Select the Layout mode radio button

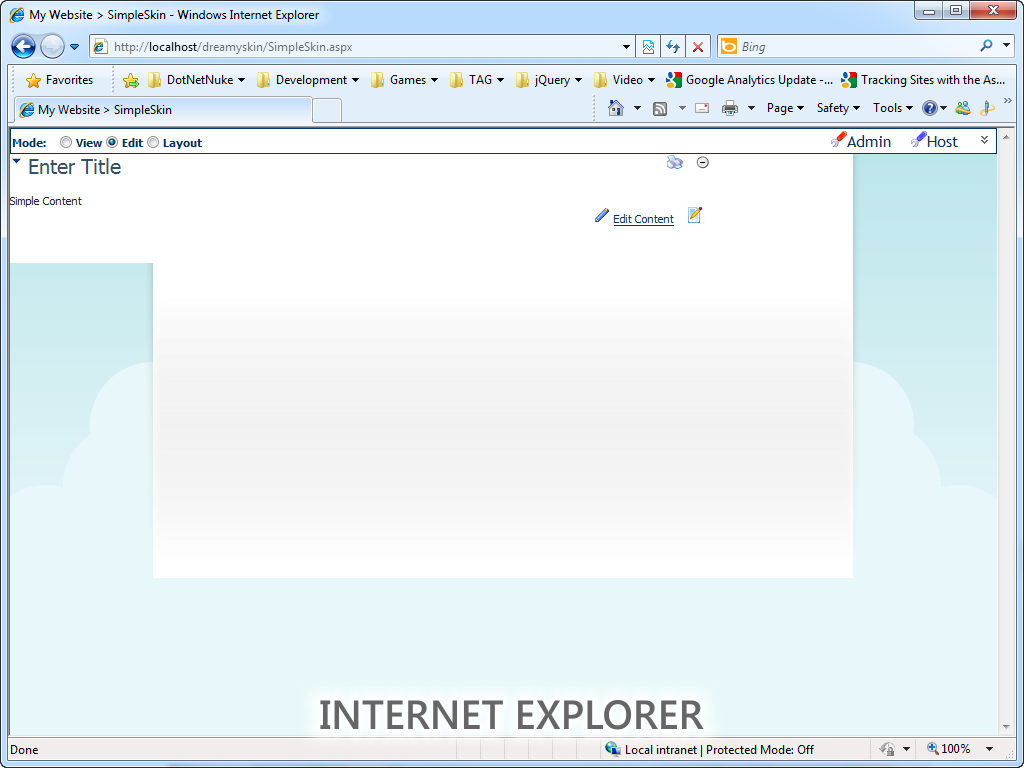(x=153, y=142)
